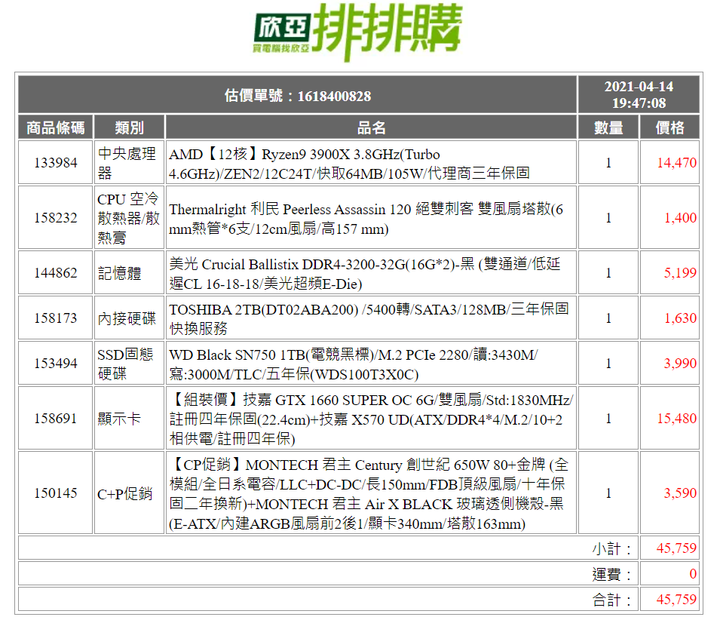
Task: Click the 欣亞 排排購 logo
Action: [x=358, y=32]
